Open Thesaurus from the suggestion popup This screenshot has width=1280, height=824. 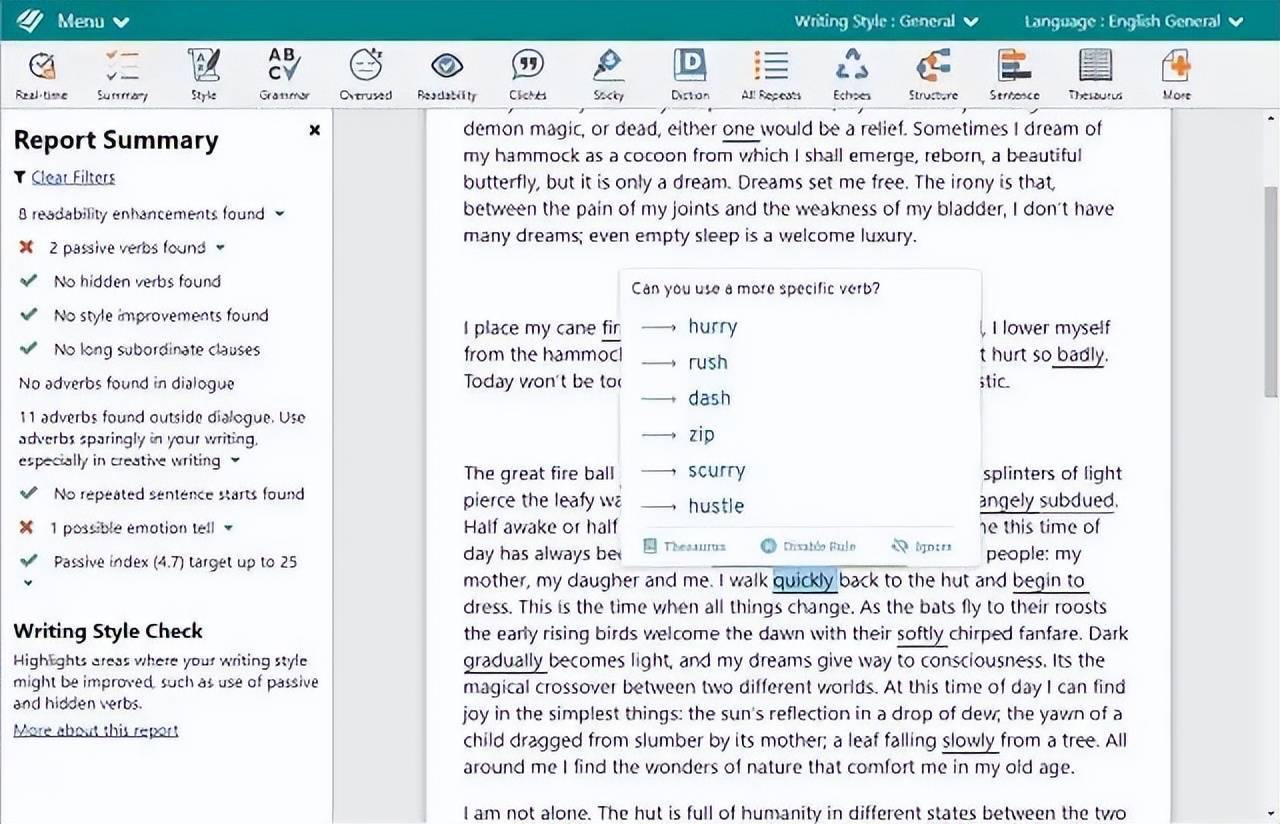coord(685,546)
